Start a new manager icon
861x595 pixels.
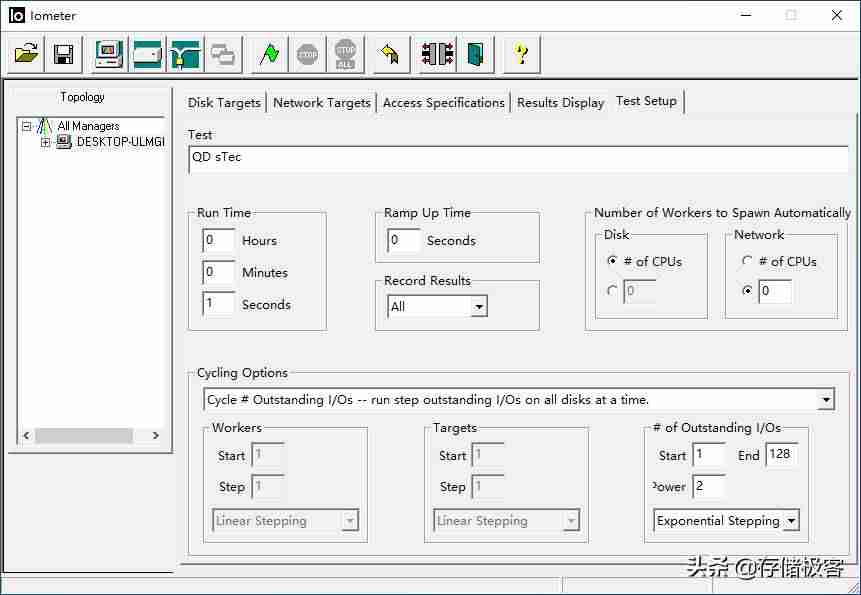click(x=109, y=54)
